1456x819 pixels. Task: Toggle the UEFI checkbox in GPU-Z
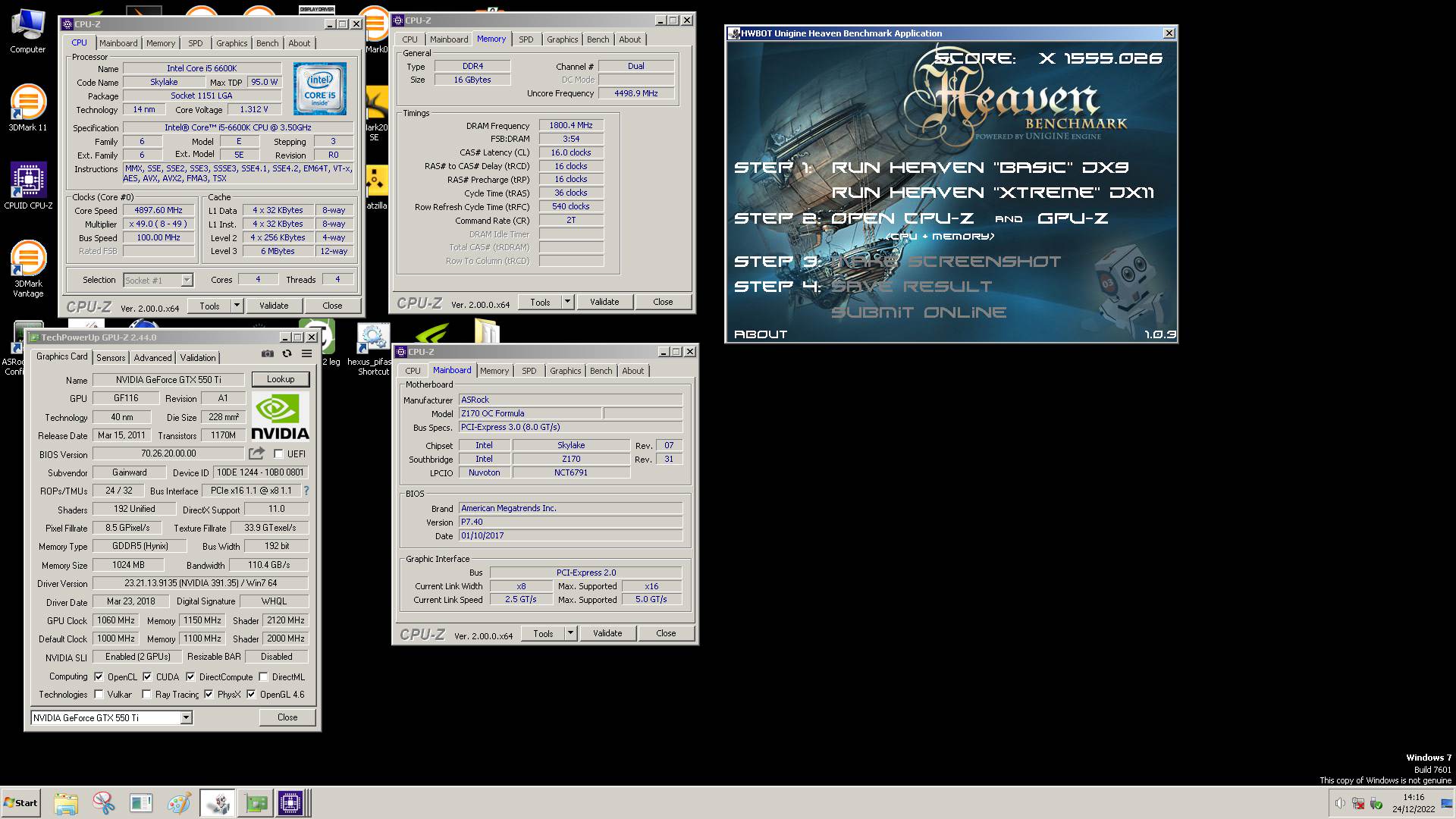click(278, 454)
